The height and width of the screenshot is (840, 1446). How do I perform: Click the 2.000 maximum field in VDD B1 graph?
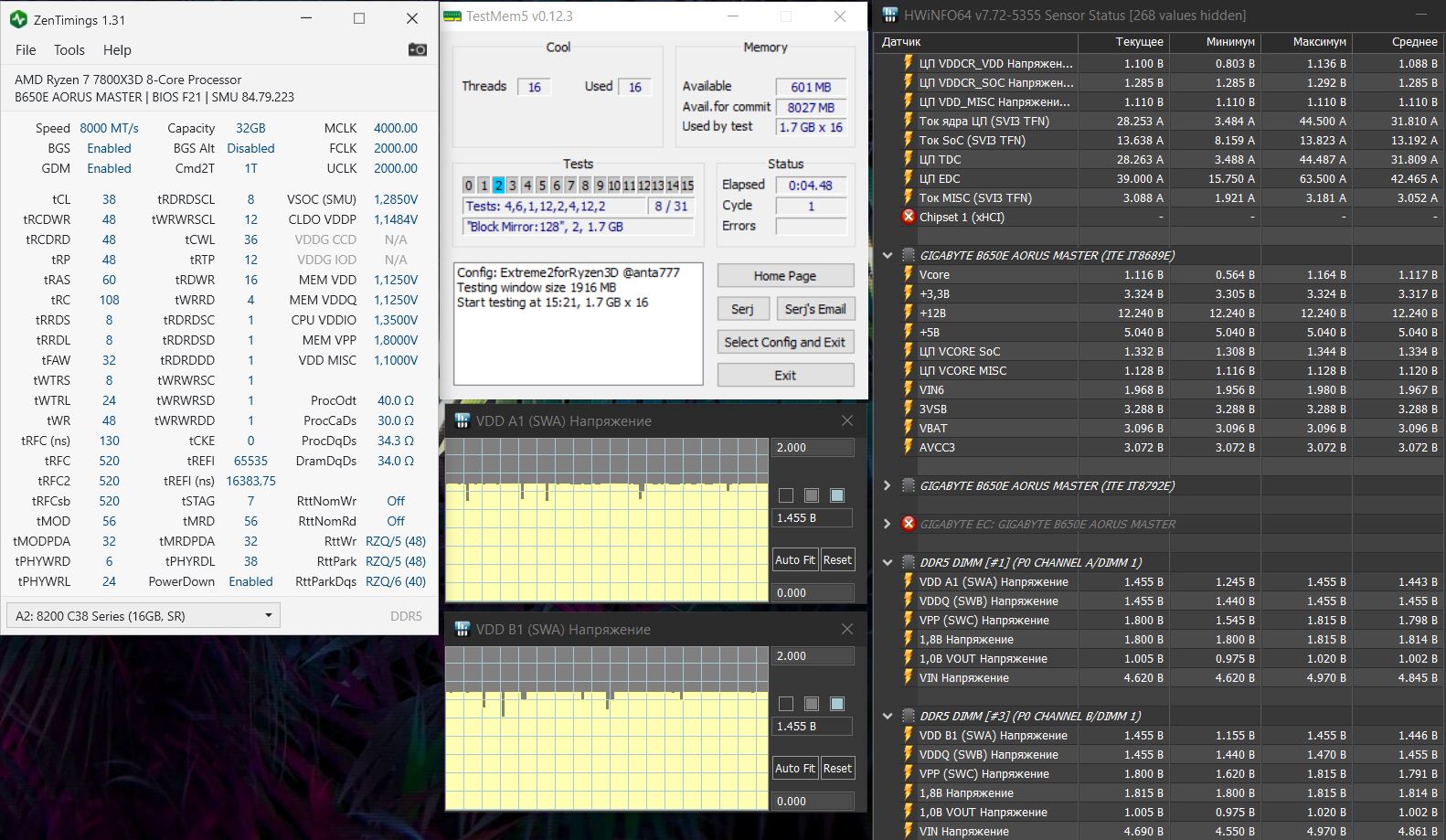812,656
